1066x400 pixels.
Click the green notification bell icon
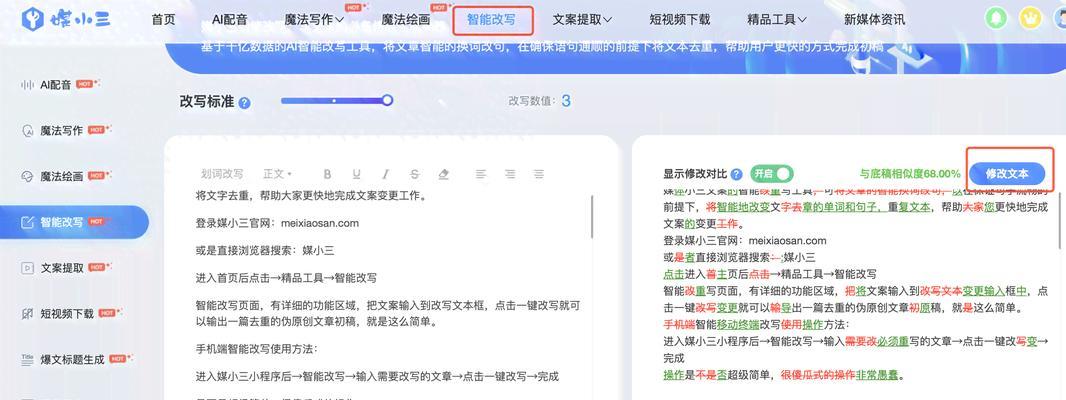click(997, 18)
